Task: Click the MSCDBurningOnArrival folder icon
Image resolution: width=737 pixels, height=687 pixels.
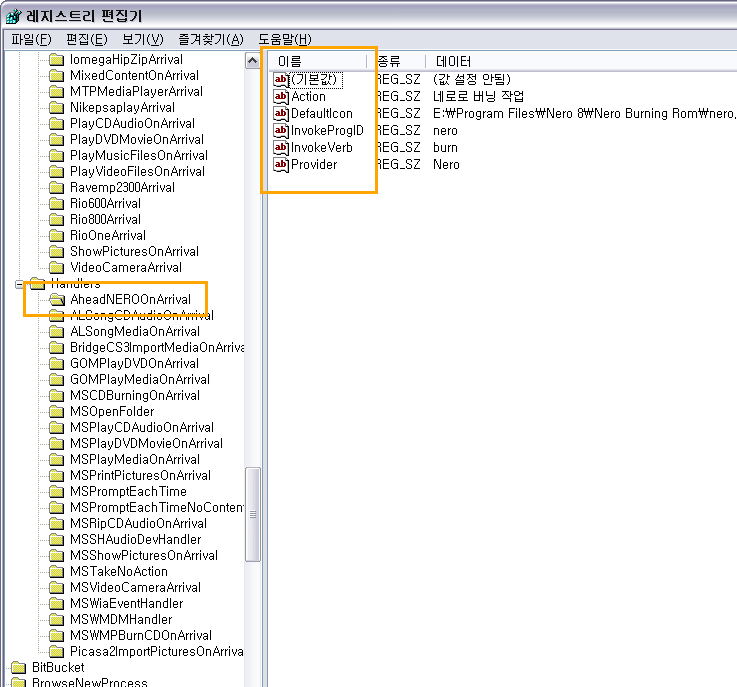Action: point(56,396)
